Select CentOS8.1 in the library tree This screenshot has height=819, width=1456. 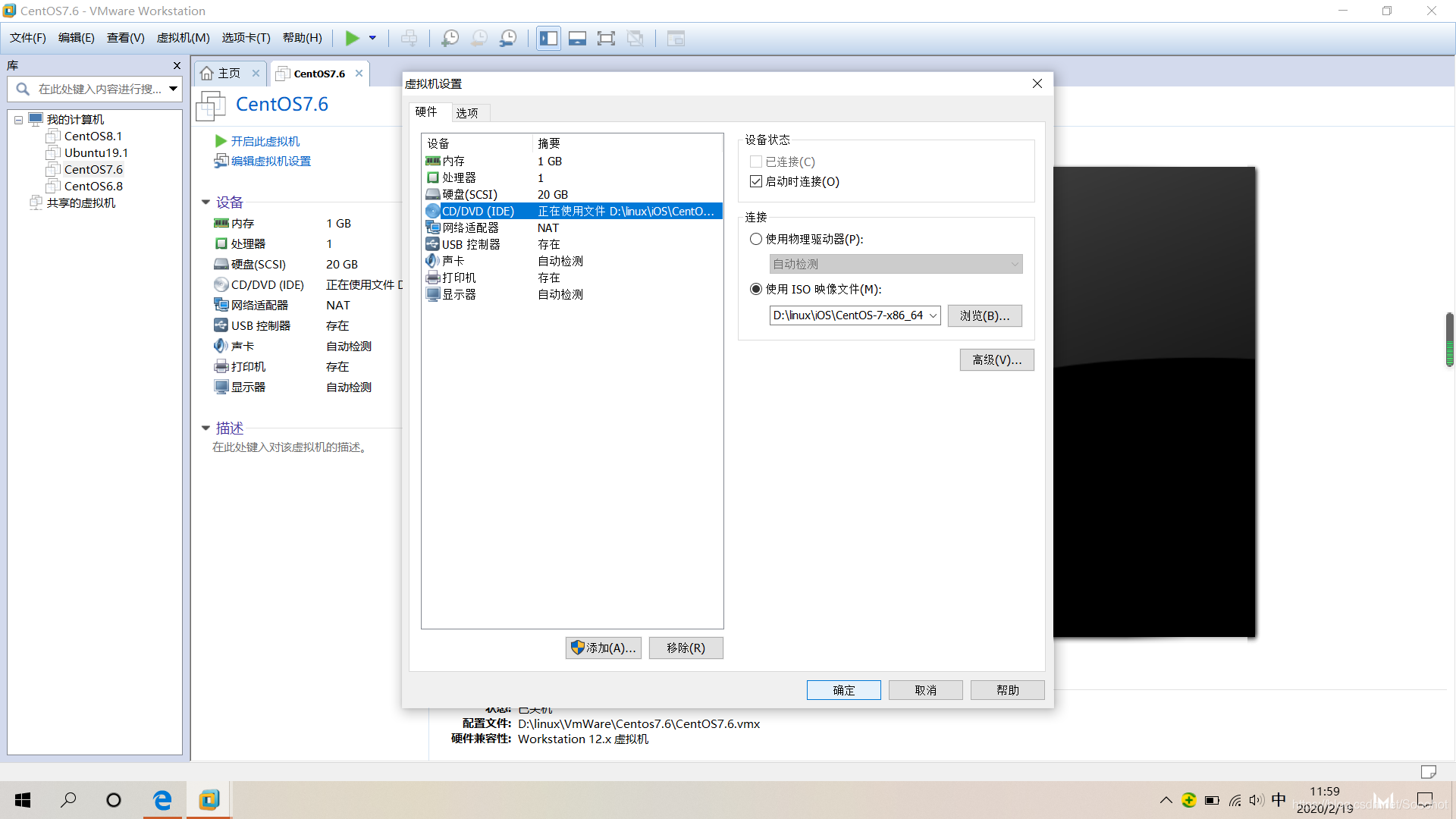(93, 136)
